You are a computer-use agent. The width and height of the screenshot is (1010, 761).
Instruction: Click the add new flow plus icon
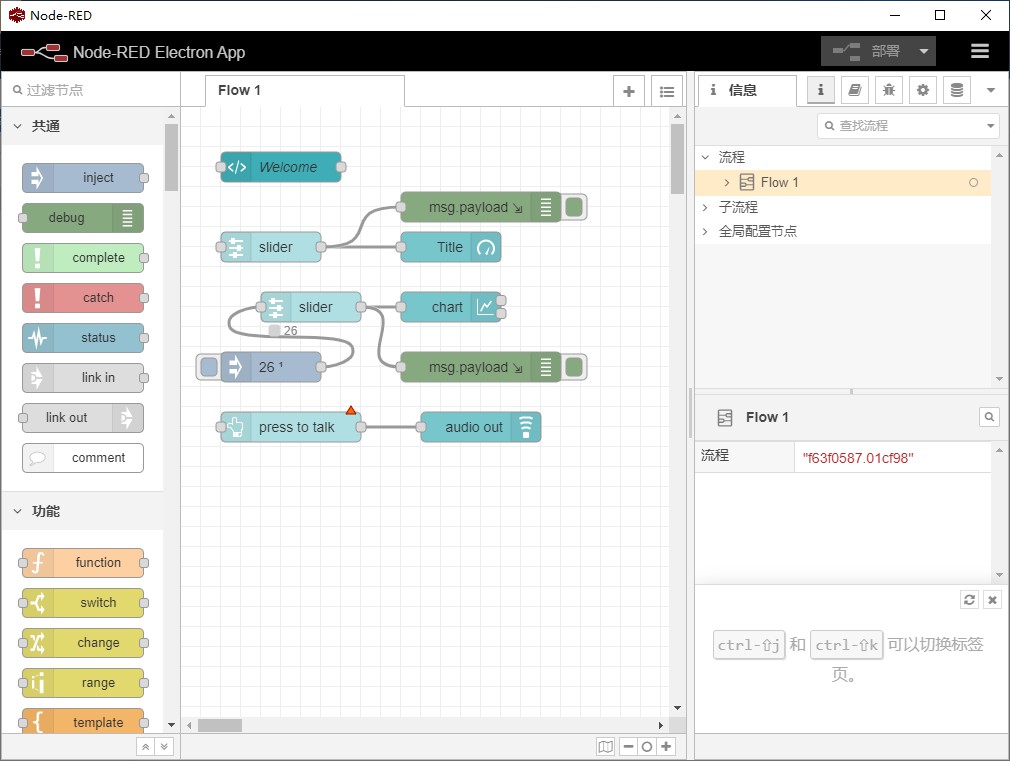pos(628,91)
